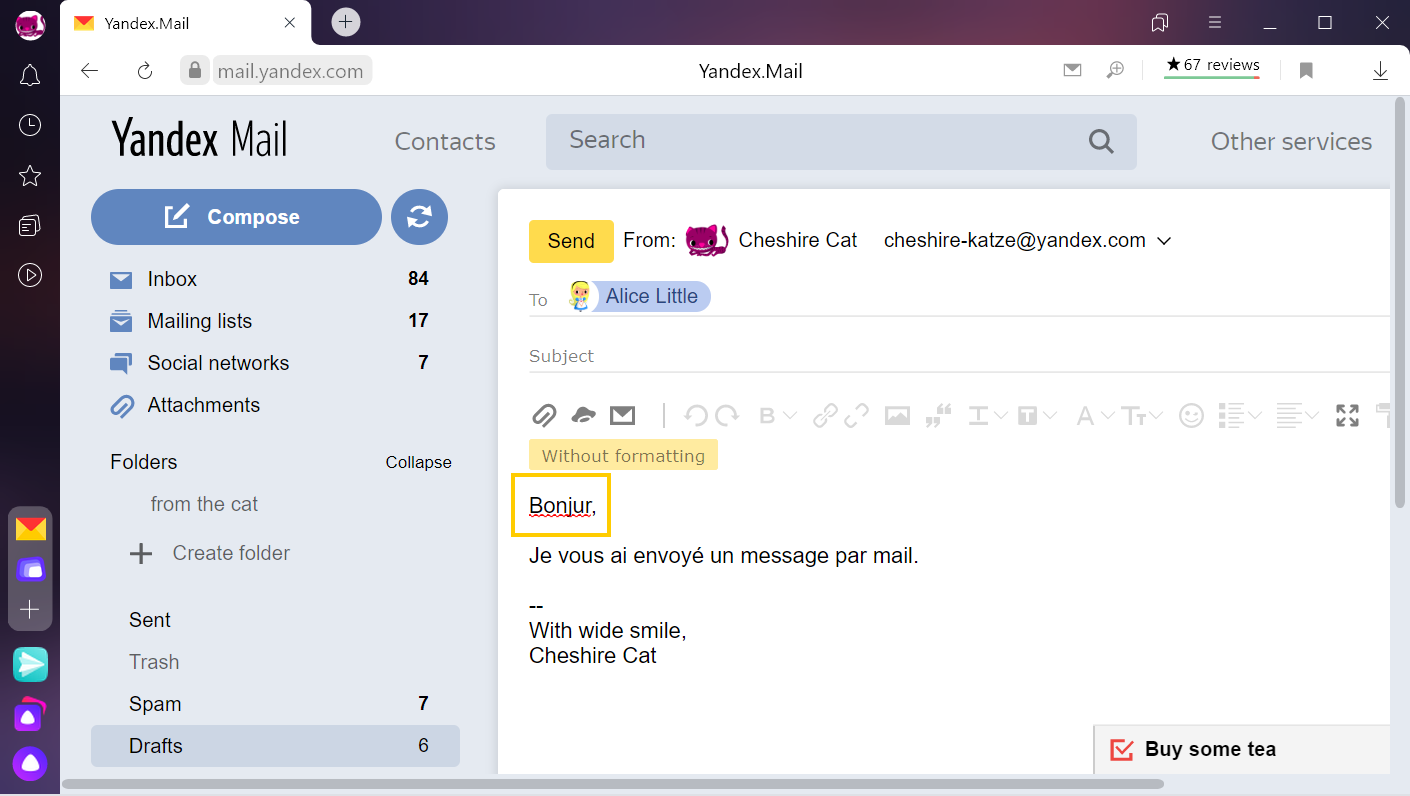Reload the current browser page
Image resolution: width=1410 pixels, height=796 pixels.
coord(145,70)
